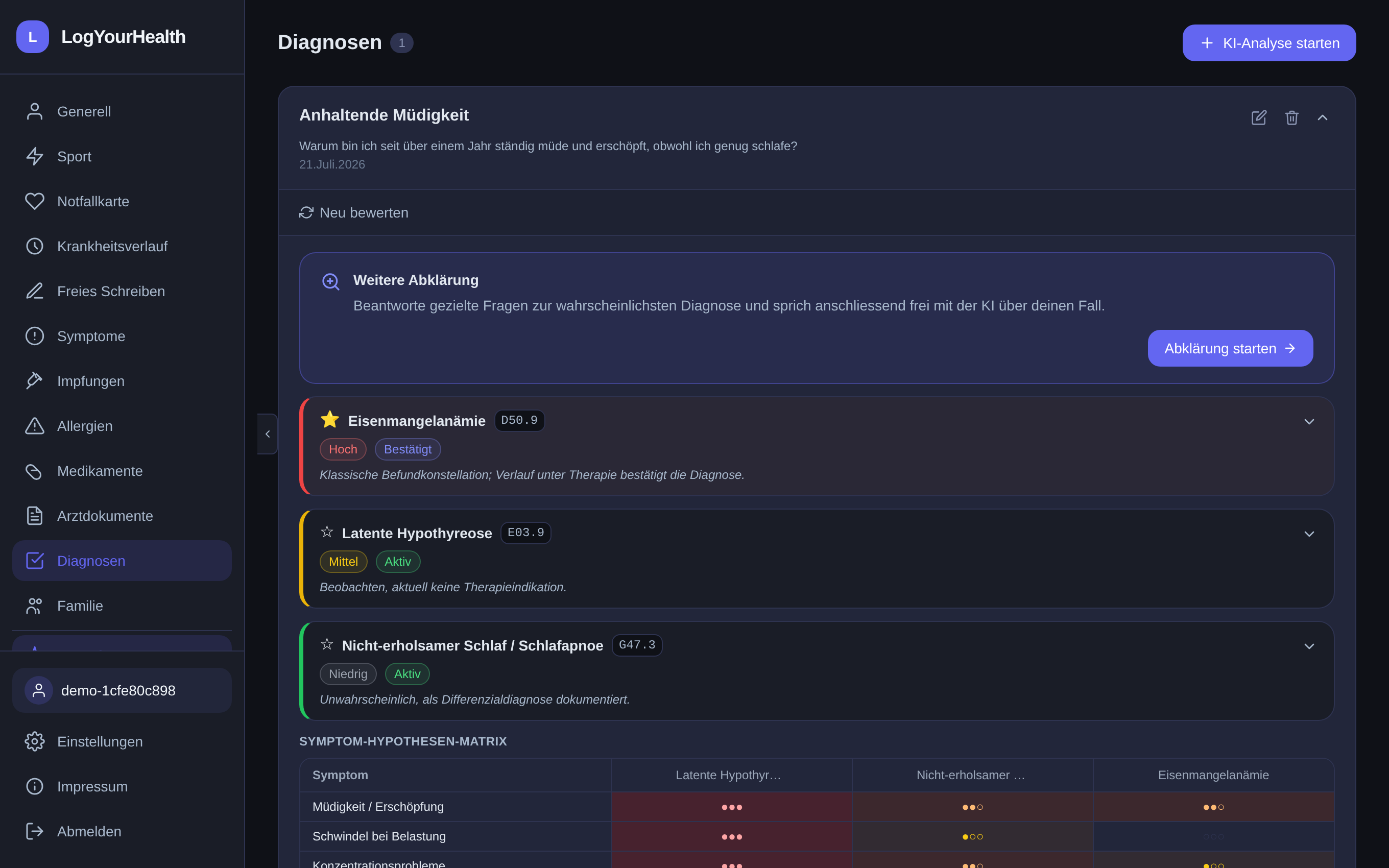Open the Generell menu item
Viewport: 1389px width, 868px height.
(122, 111)
